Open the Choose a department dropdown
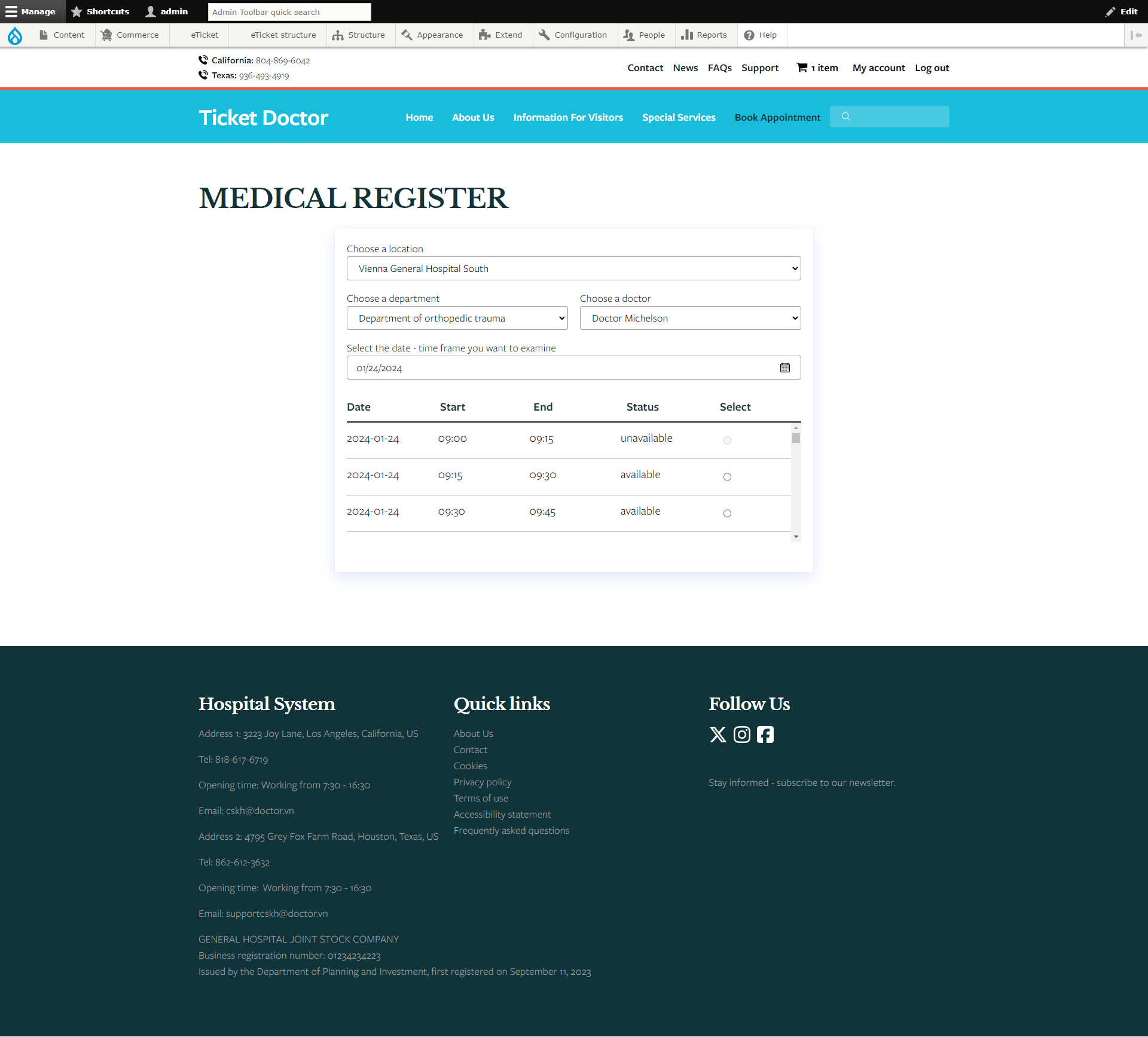 click(457, 318)
